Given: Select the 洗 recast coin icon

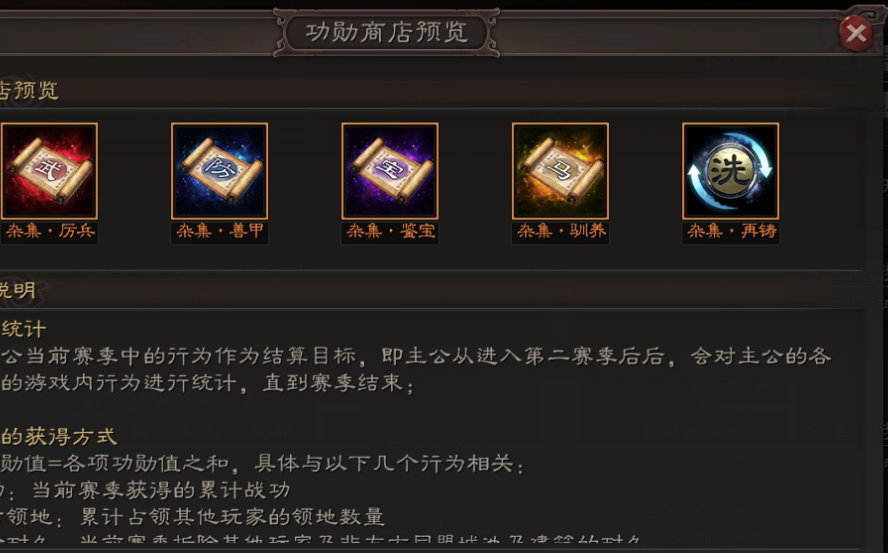Looking at the screenshot, I should (x=731, y=171).
